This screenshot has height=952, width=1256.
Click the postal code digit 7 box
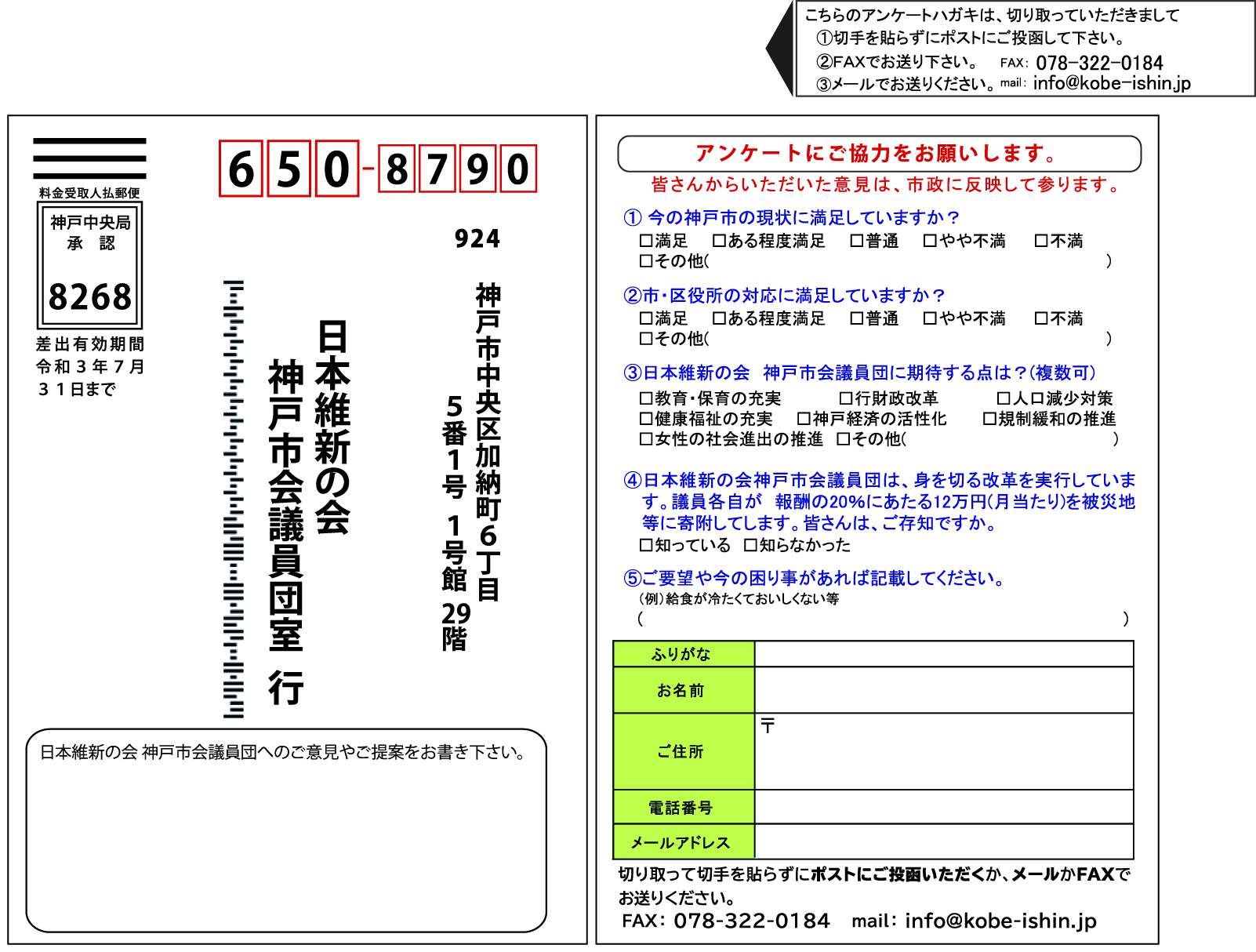[x=437, y=168]
